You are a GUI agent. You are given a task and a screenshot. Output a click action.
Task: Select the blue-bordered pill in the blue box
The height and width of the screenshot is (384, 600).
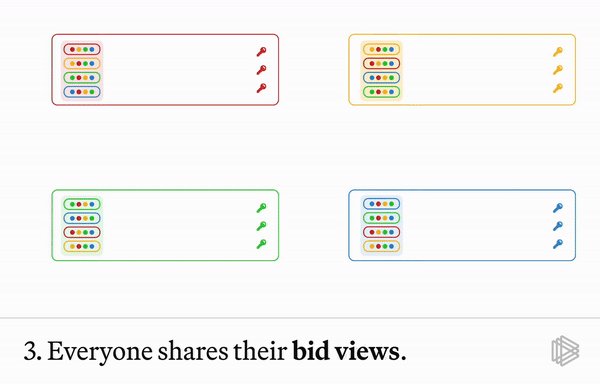click(382, 204)
